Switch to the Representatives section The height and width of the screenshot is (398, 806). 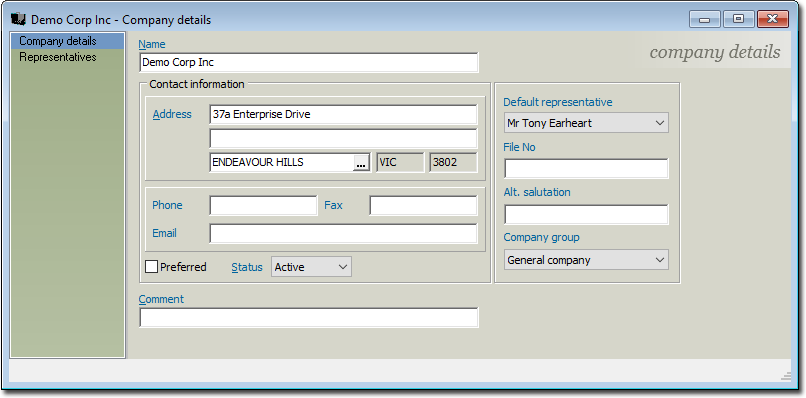(58, 57)
